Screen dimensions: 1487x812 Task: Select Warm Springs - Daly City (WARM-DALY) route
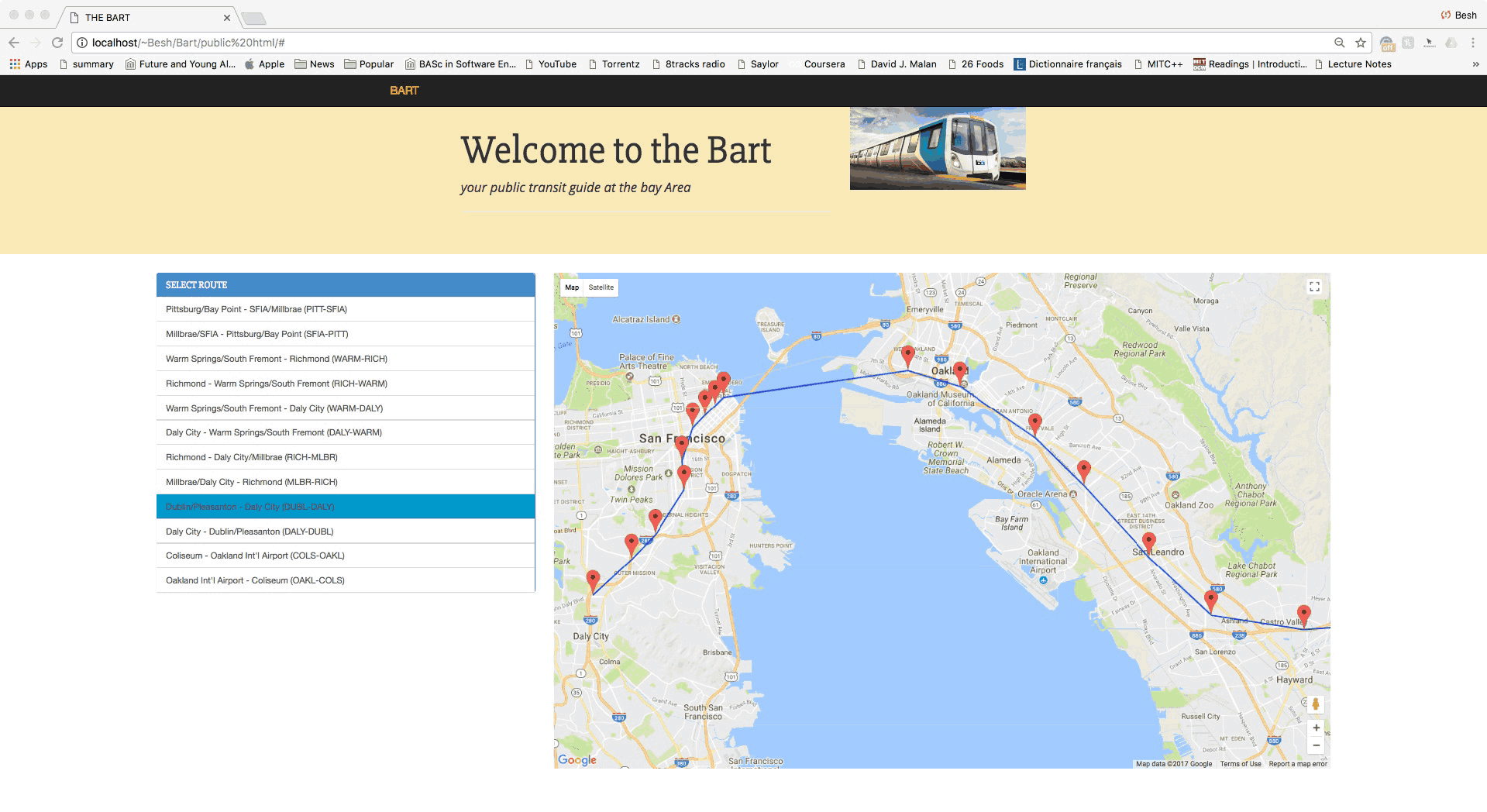click(346, 408)
